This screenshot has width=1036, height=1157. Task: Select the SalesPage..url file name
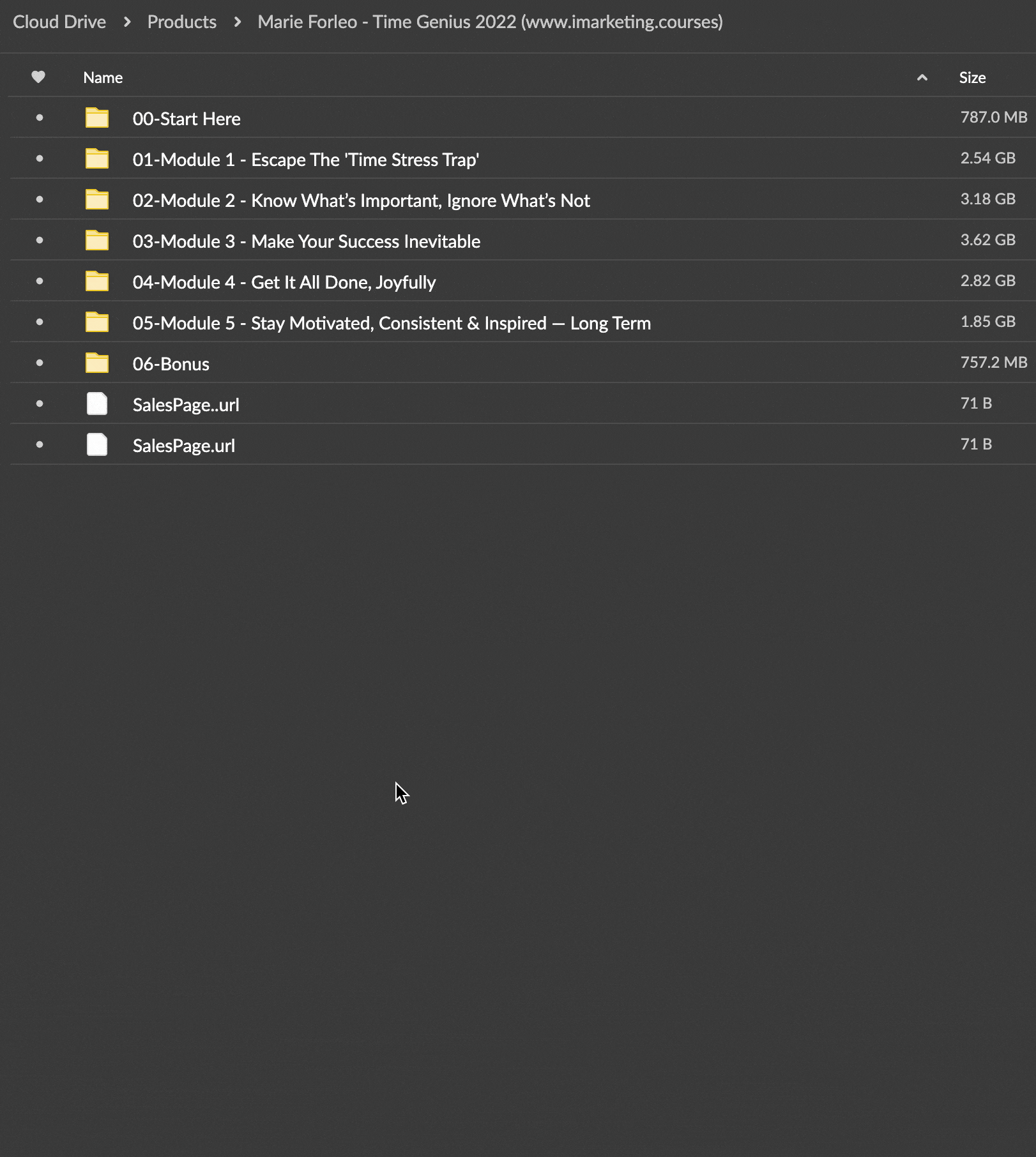coord(186,405)
